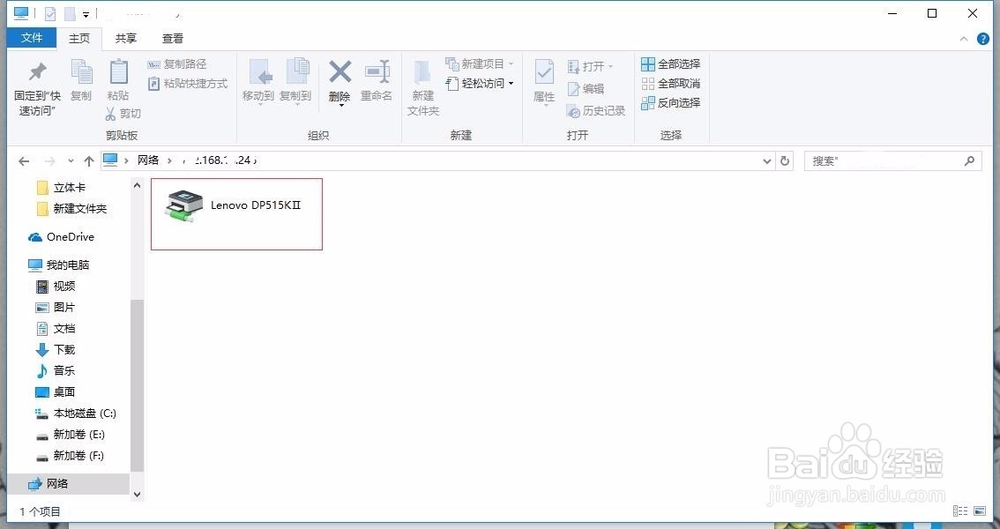The width and height of the screenshot is (1000, 529).
Task: Click Pin to Quick access icon
Action: [x=38, y=71]
